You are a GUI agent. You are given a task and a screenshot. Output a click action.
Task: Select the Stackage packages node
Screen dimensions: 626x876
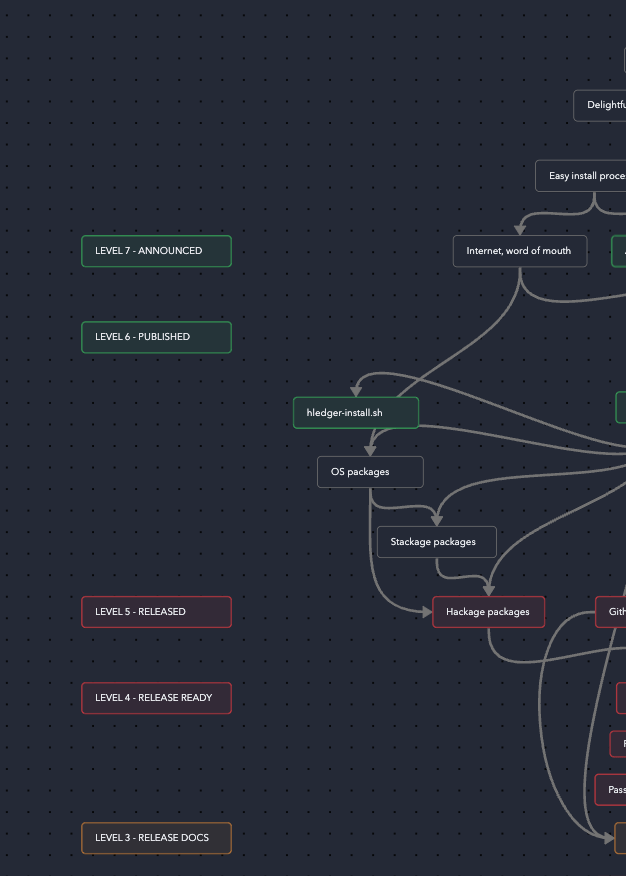[x=436, y=542]
